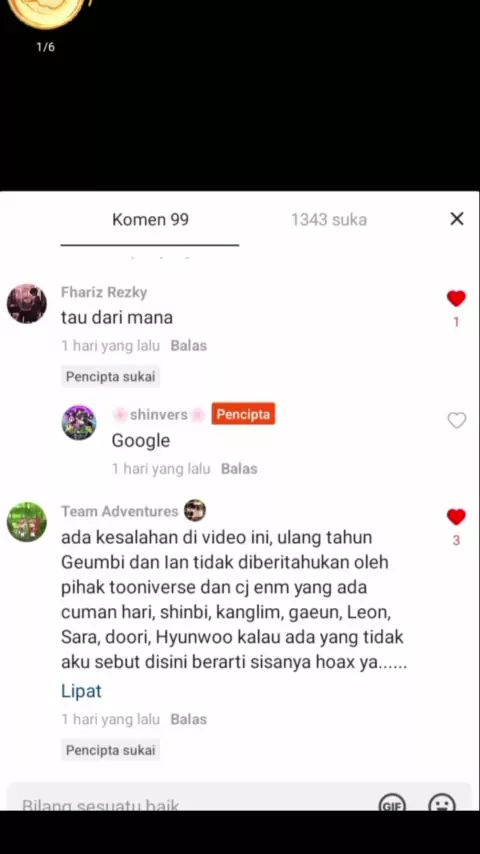The width and height of the screenshot is (480, 854).
Task: Focus the Bilang sesuatu baik input
Action: pyautogui.click(x=191, y=798)
